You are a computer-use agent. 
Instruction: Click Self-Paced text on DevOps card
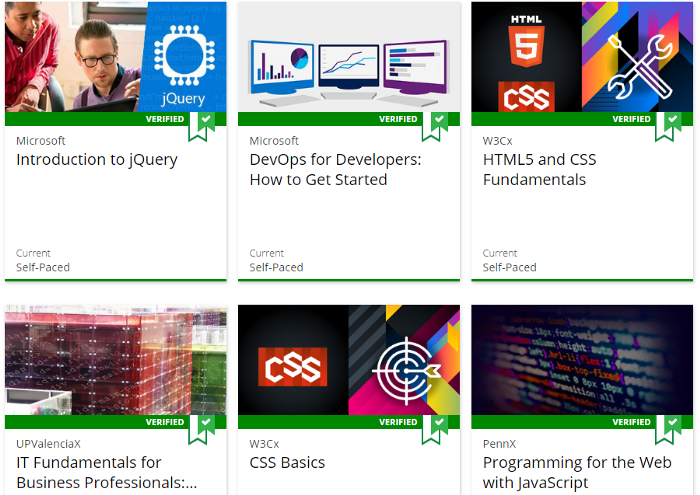point(276,267)
